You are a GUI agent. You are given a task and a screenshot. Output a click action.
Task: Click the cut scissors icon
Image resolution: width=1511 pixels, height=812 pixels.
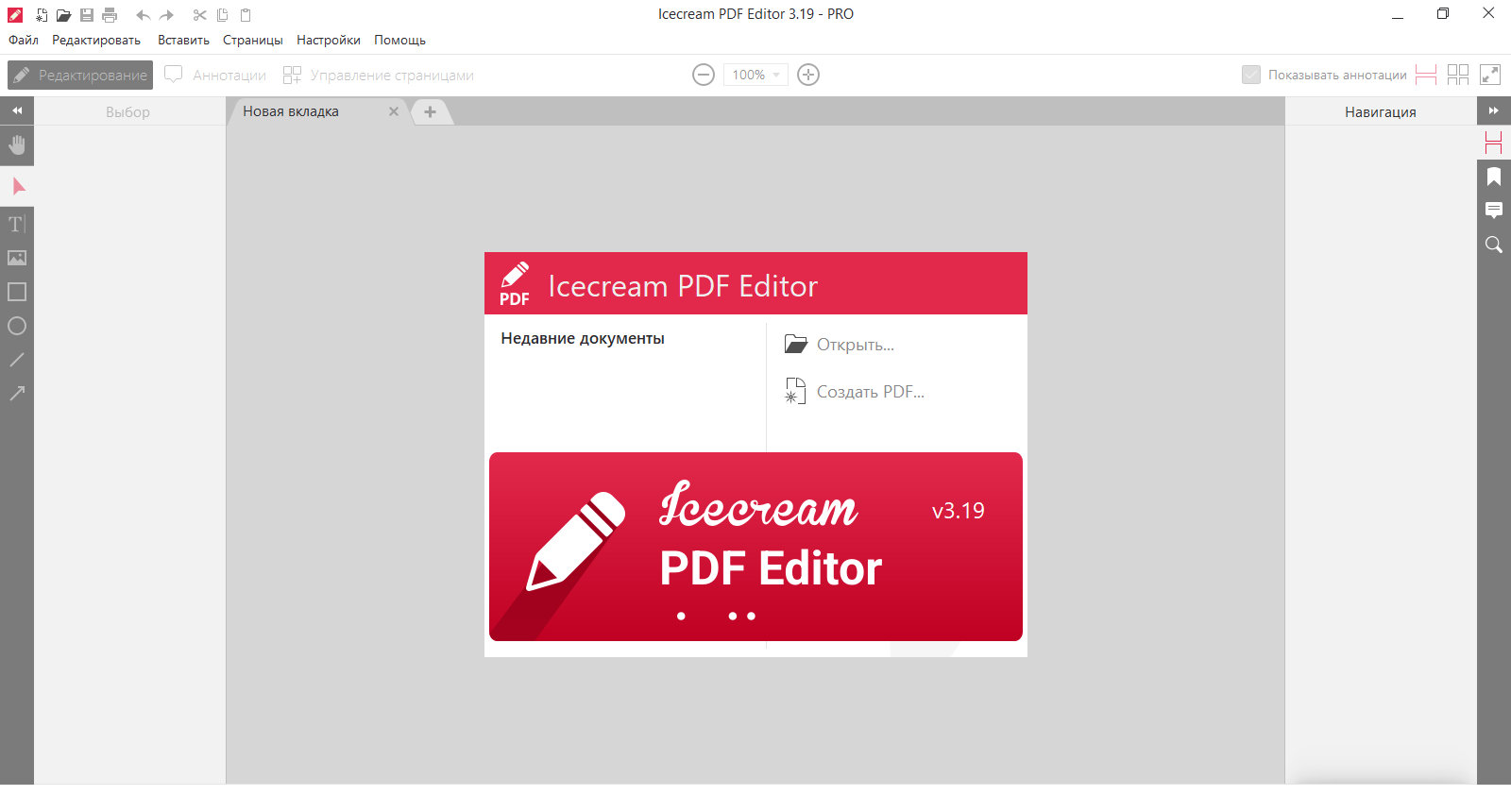[x=199, y=15]
